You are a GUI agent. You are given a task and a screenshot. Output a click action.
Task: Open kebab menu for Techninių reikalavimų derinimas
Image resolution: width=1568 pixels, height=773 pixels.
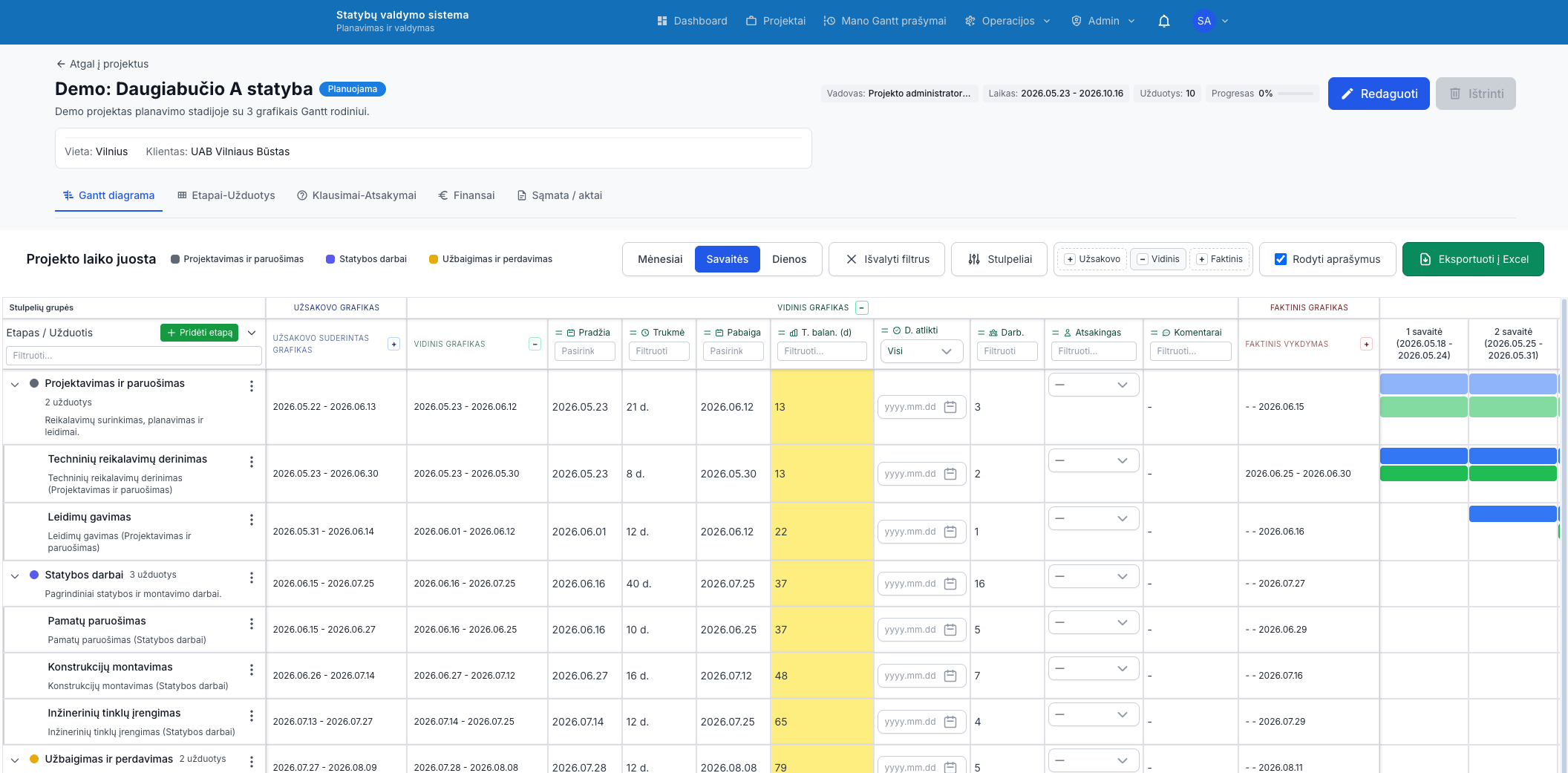(x=252, y=462)
